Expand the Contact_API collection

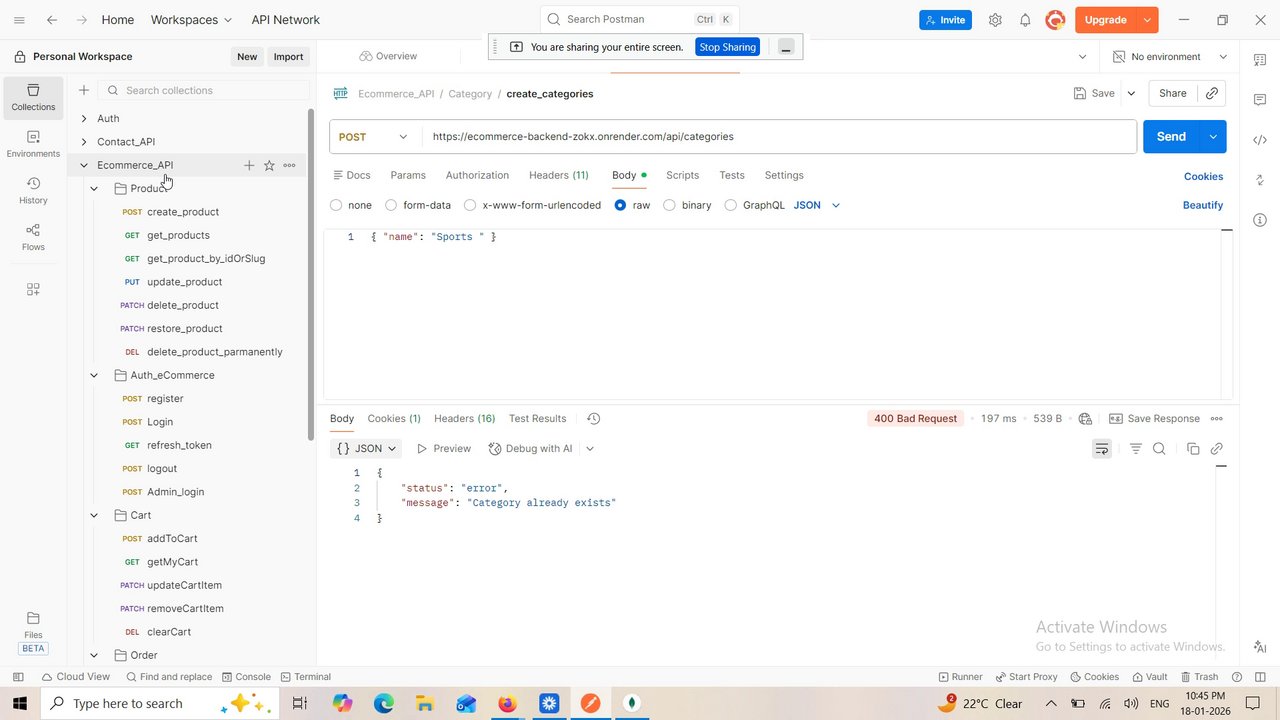tap(84, 142)
